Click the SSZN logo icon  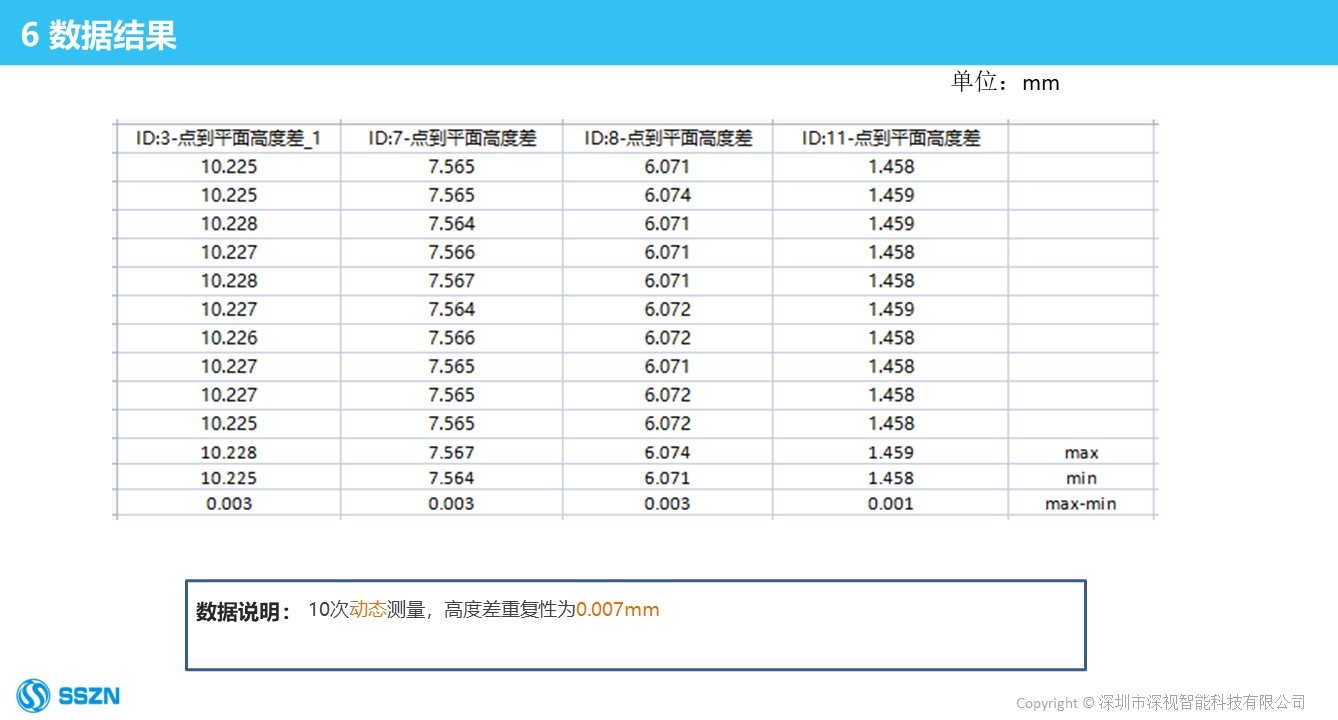[x=33, y=695]
